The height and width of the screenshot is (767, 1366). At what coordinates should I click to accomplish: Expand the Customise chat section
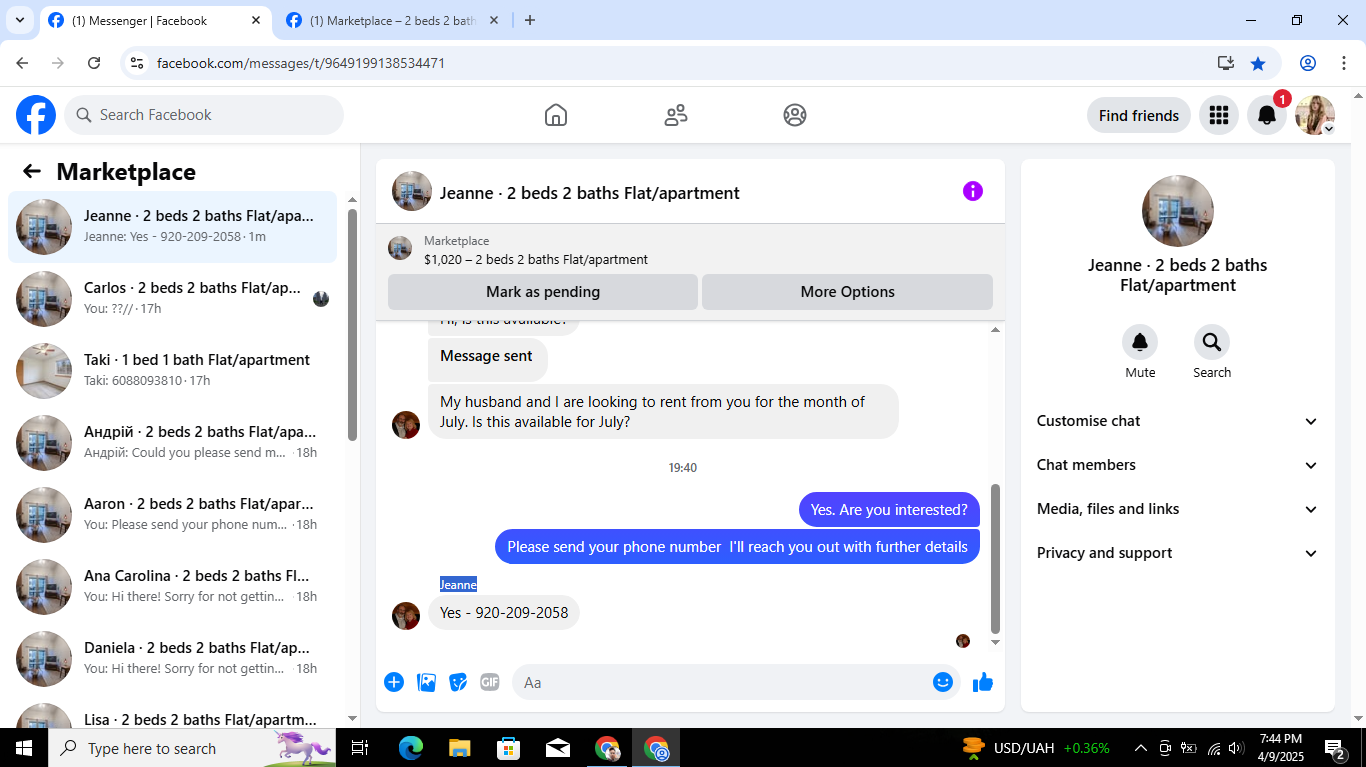click(x=1178, y=421)
